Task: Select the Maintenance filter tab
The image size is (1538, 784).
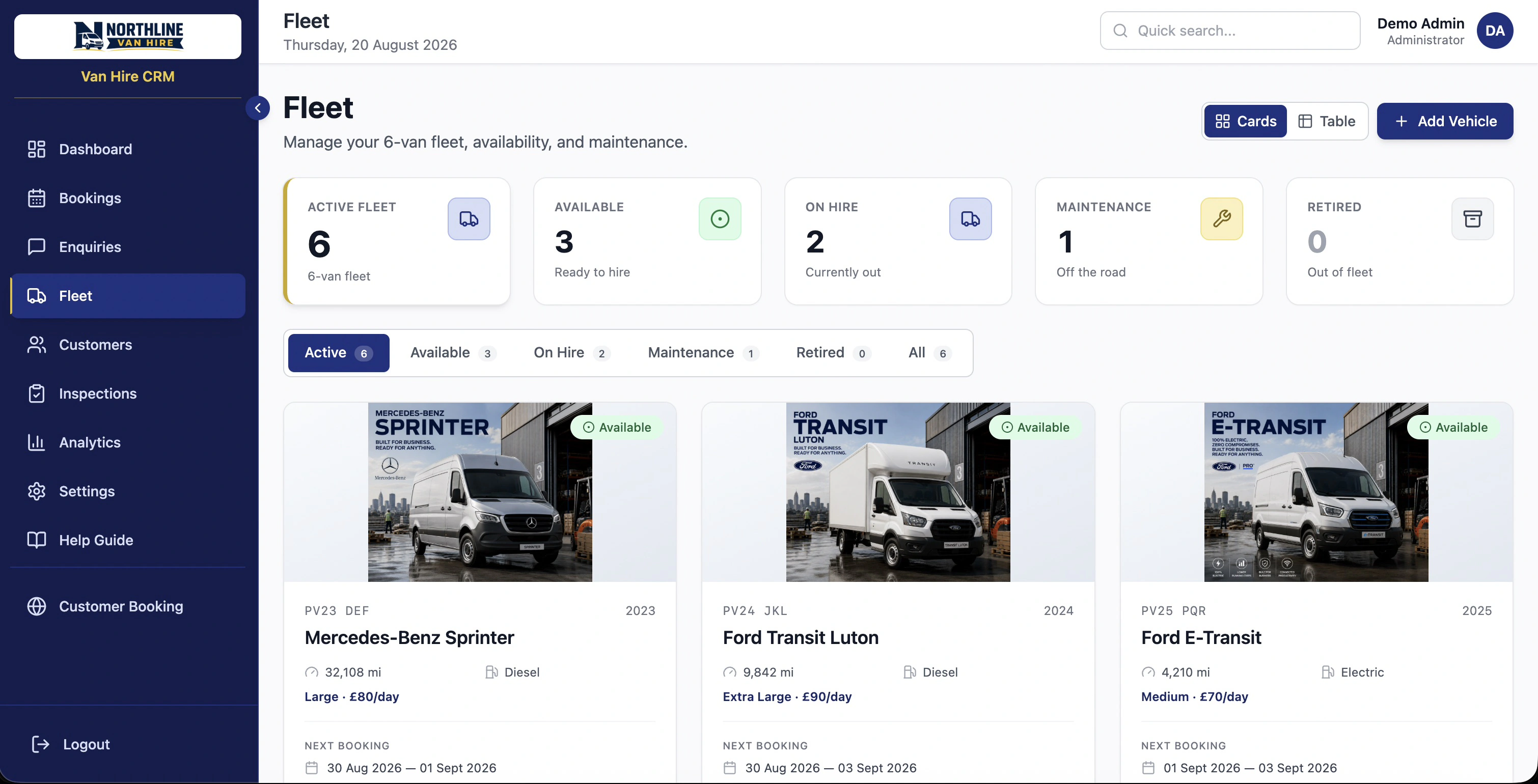Action: pos(703,353)
